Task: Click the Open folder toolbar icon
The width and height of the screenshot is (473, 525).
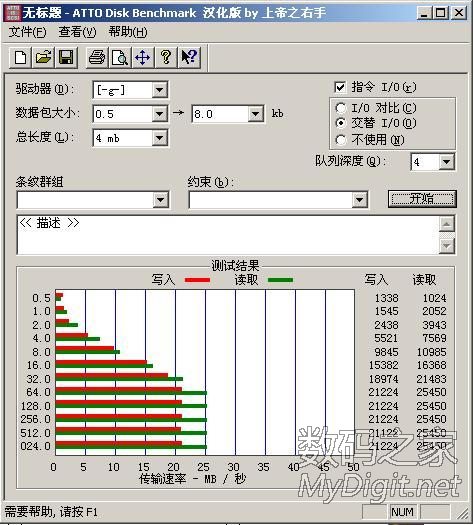Action: pyautogui.click(x=44, y=58)
